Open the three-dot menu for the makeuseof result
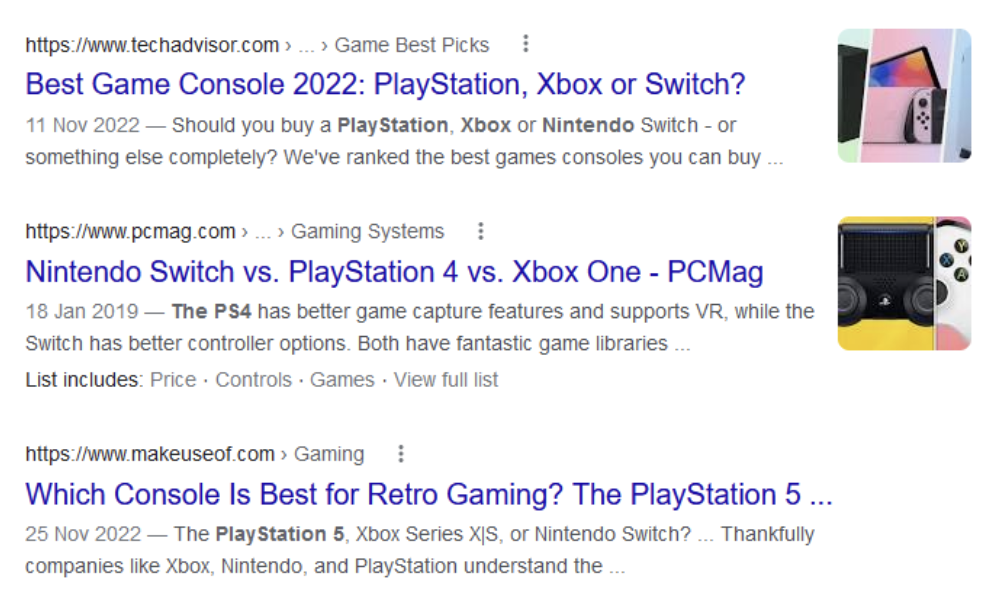The height and width of the screenshot is (612, 996). [x=401, y=454]
